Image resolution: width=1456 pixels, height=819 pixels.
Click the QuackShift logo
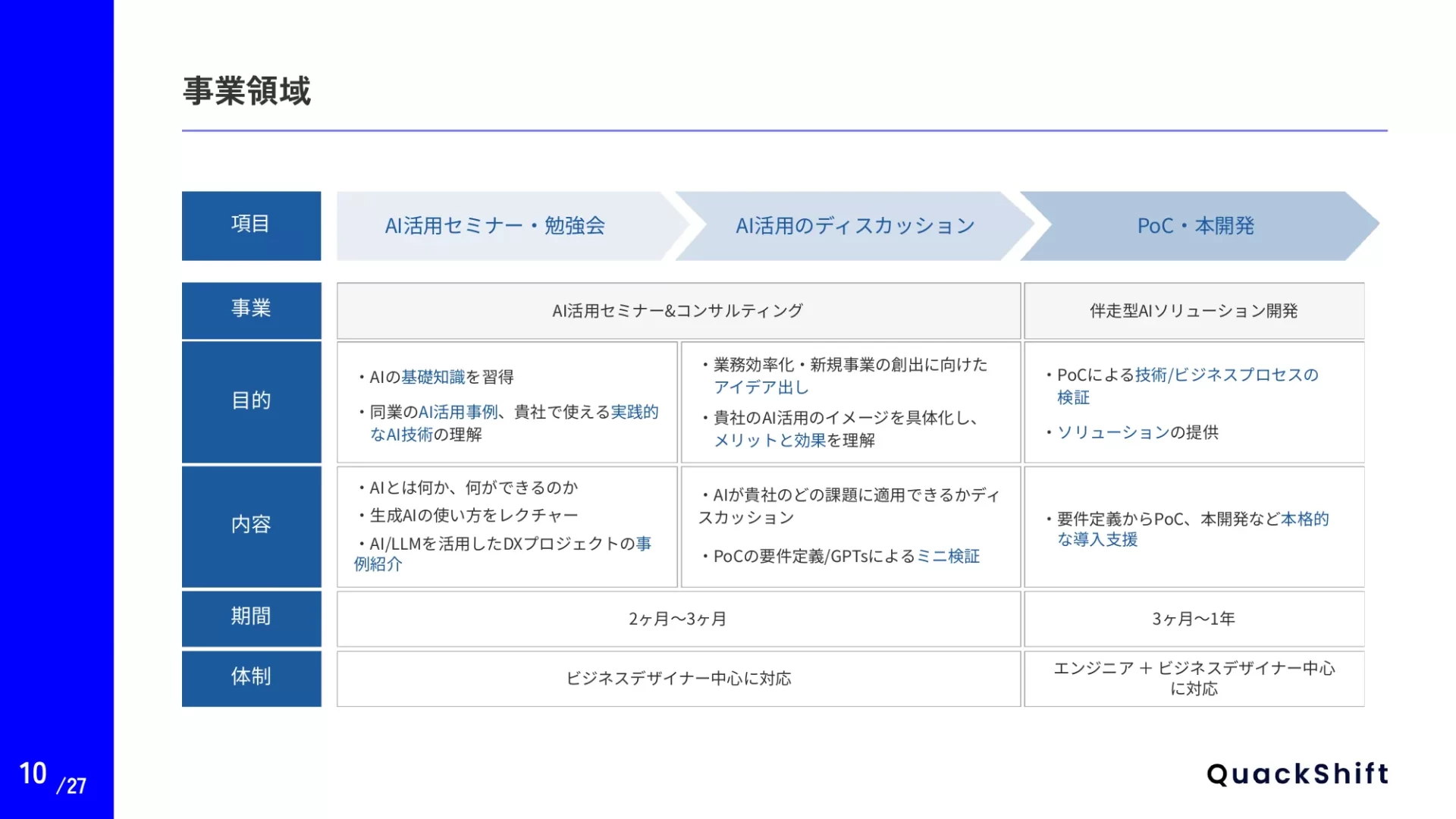coord(1297,774)
